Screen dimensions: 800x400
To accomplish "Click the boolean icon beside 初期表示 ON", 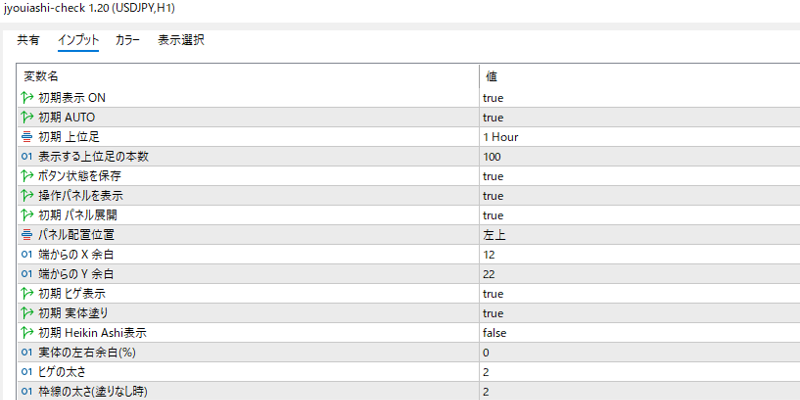I will click(27, 97).
